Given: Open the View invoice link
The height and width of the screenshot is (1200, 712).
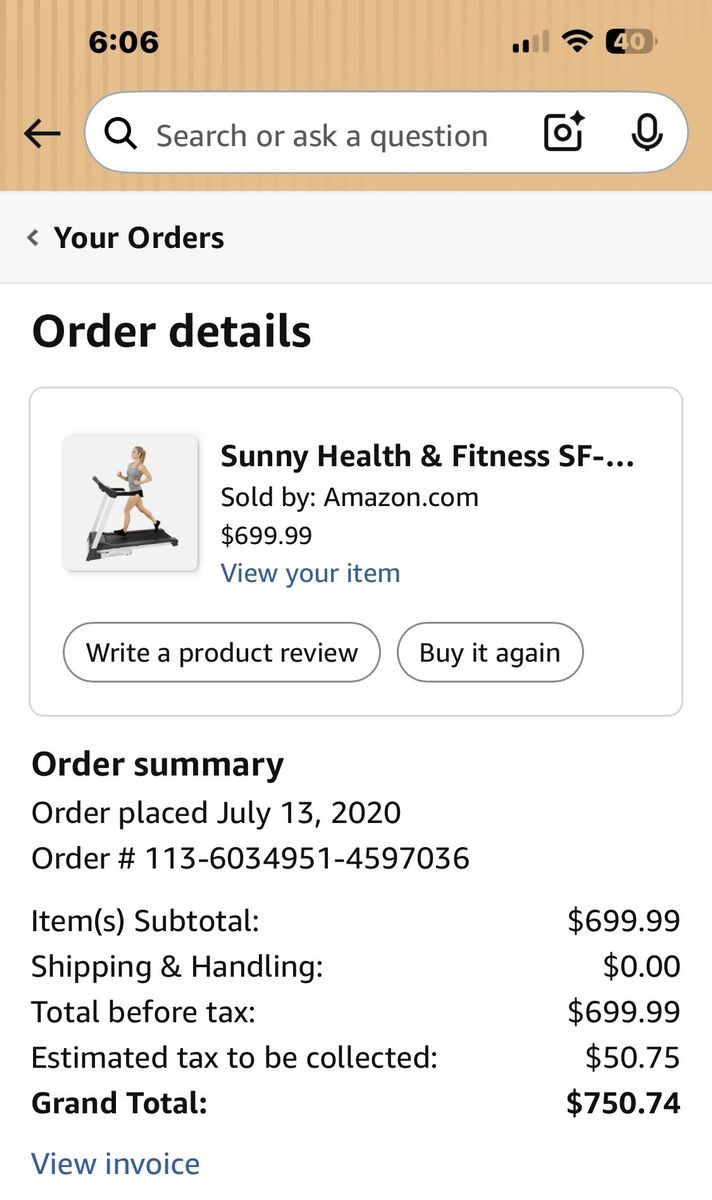Looking at the screenshot, I should (115, 1163).
